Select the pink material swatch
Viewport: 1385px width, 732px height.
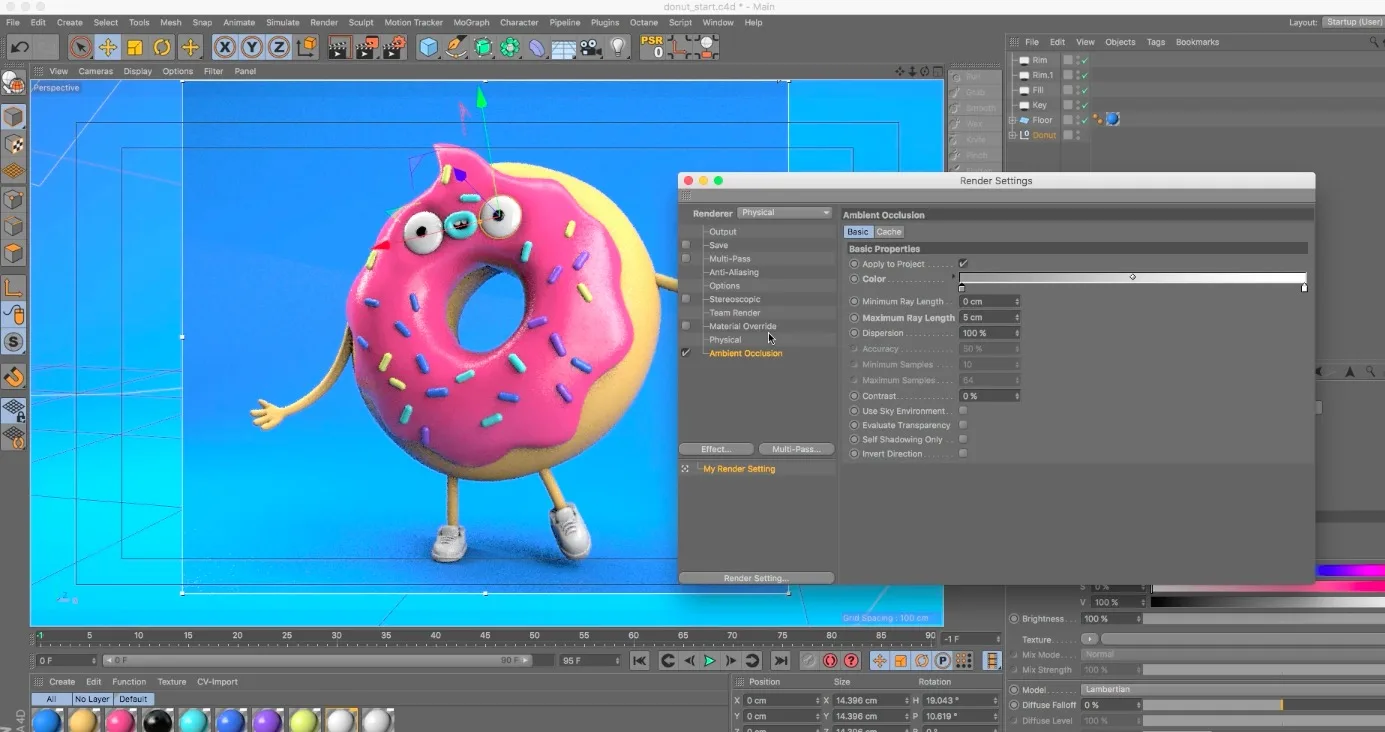click(x=121, y=720)
